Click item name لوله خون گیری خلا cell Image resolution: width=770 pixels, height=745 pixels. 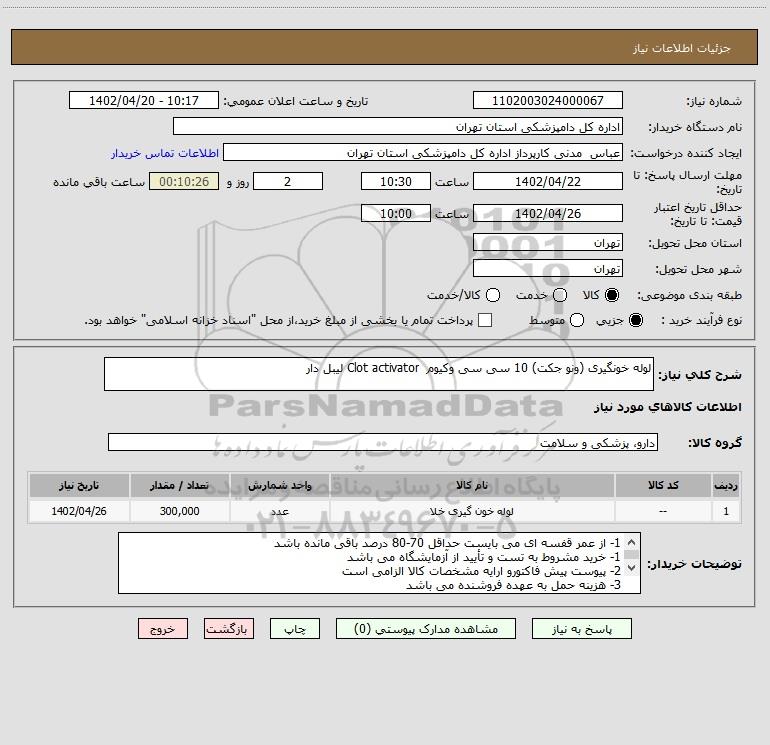pyautogui.click(x=472, y=511)
